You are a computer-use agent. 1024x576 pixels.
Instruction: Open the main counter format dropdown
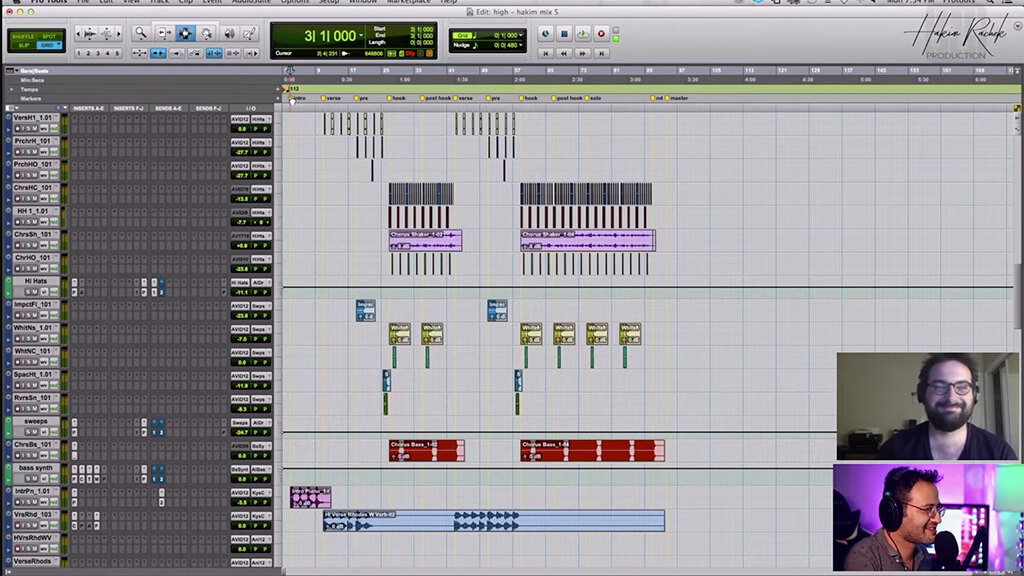click(362, 35)
